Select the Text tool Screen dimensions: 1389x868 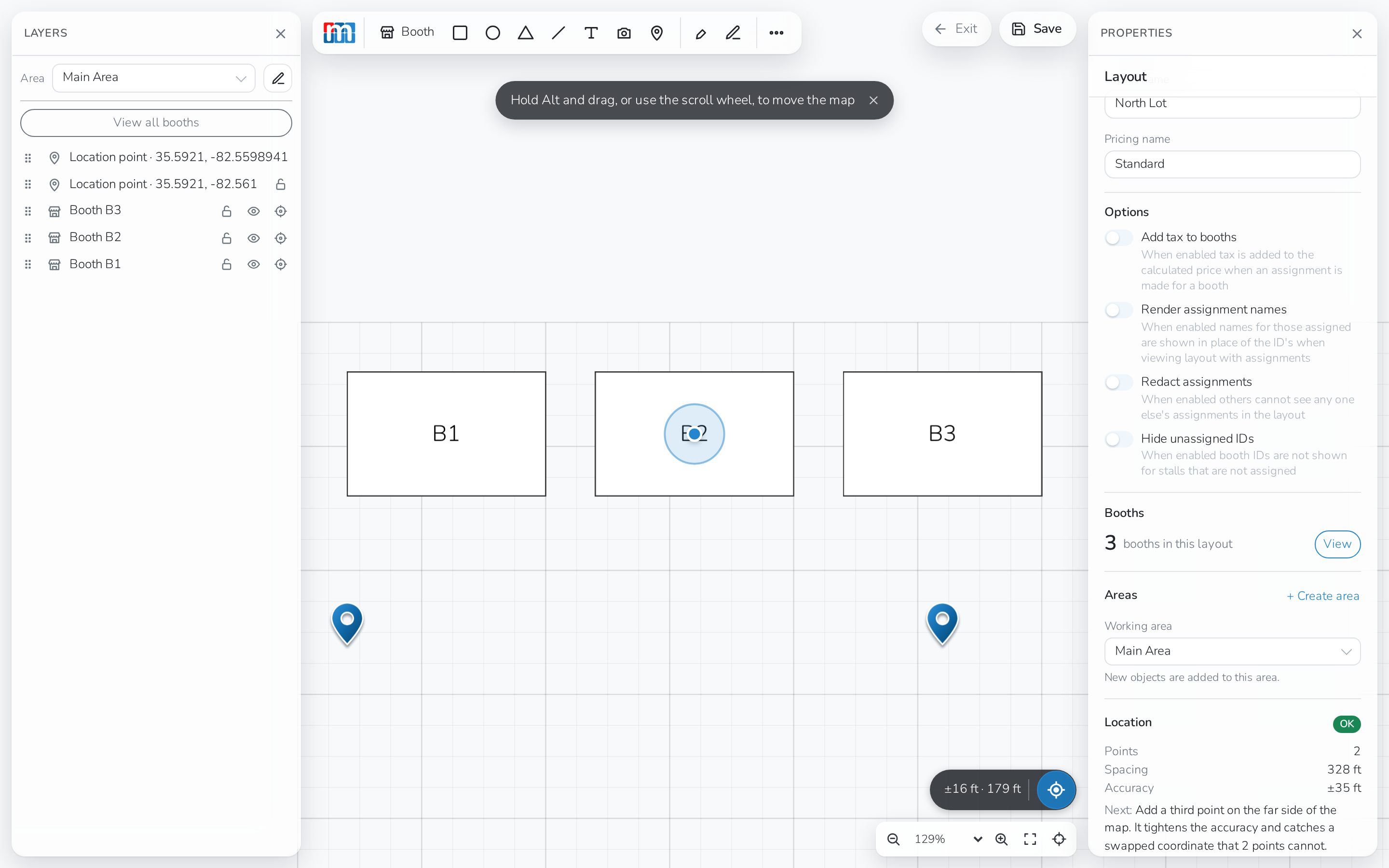coord(591,33)
